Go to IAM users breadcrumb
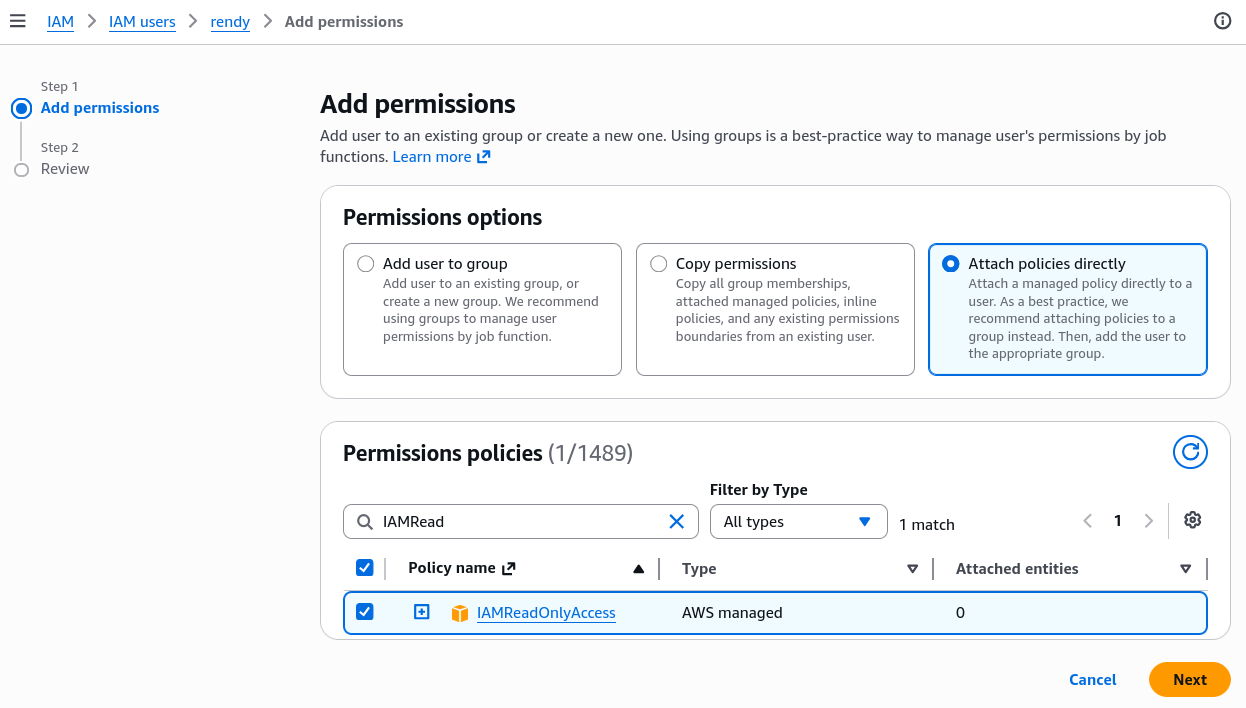 click(142, 21)
